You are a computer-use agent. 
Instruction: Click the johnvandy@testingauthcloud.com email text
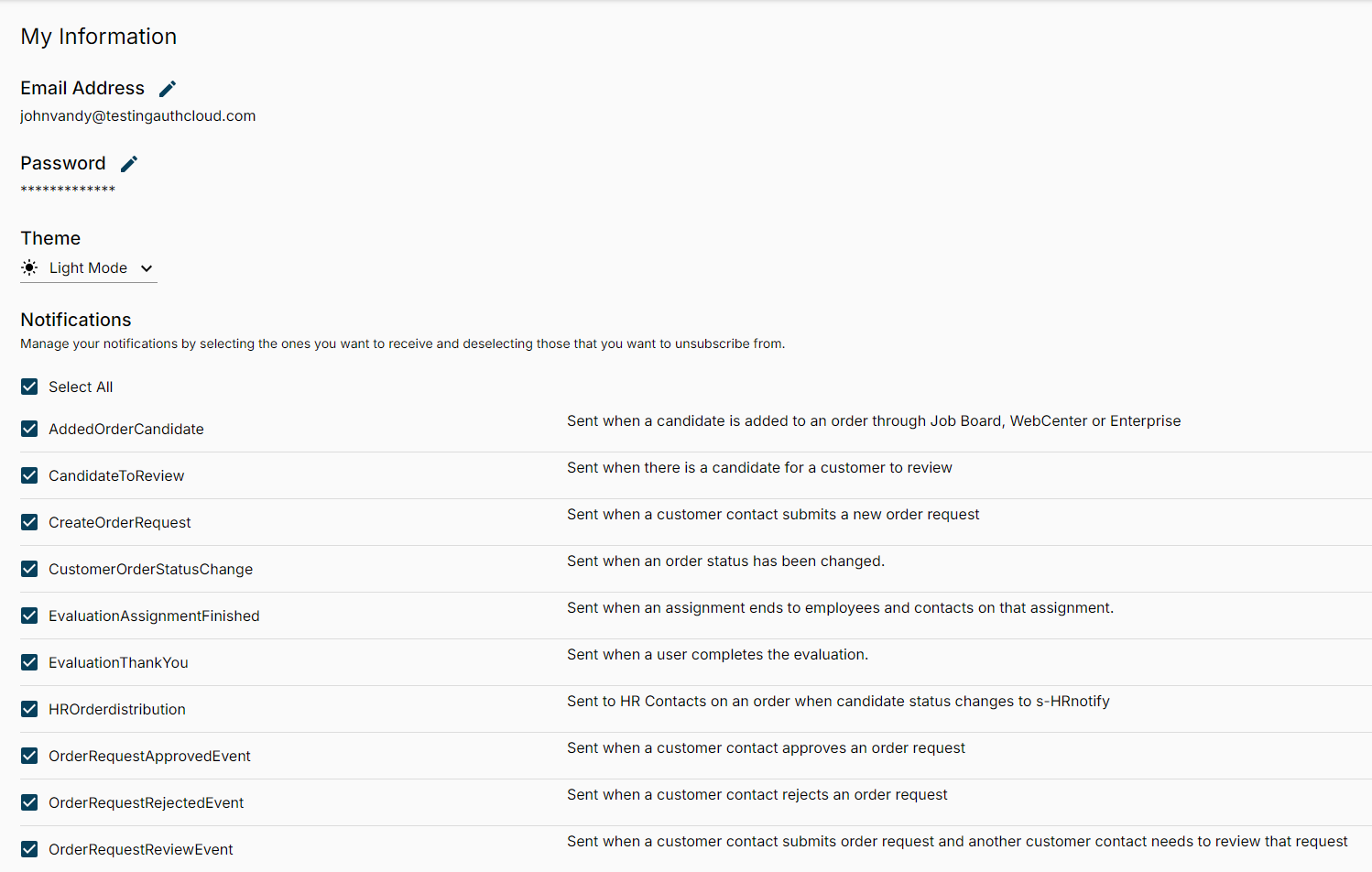pyautogui.click(x=138, y=116)
